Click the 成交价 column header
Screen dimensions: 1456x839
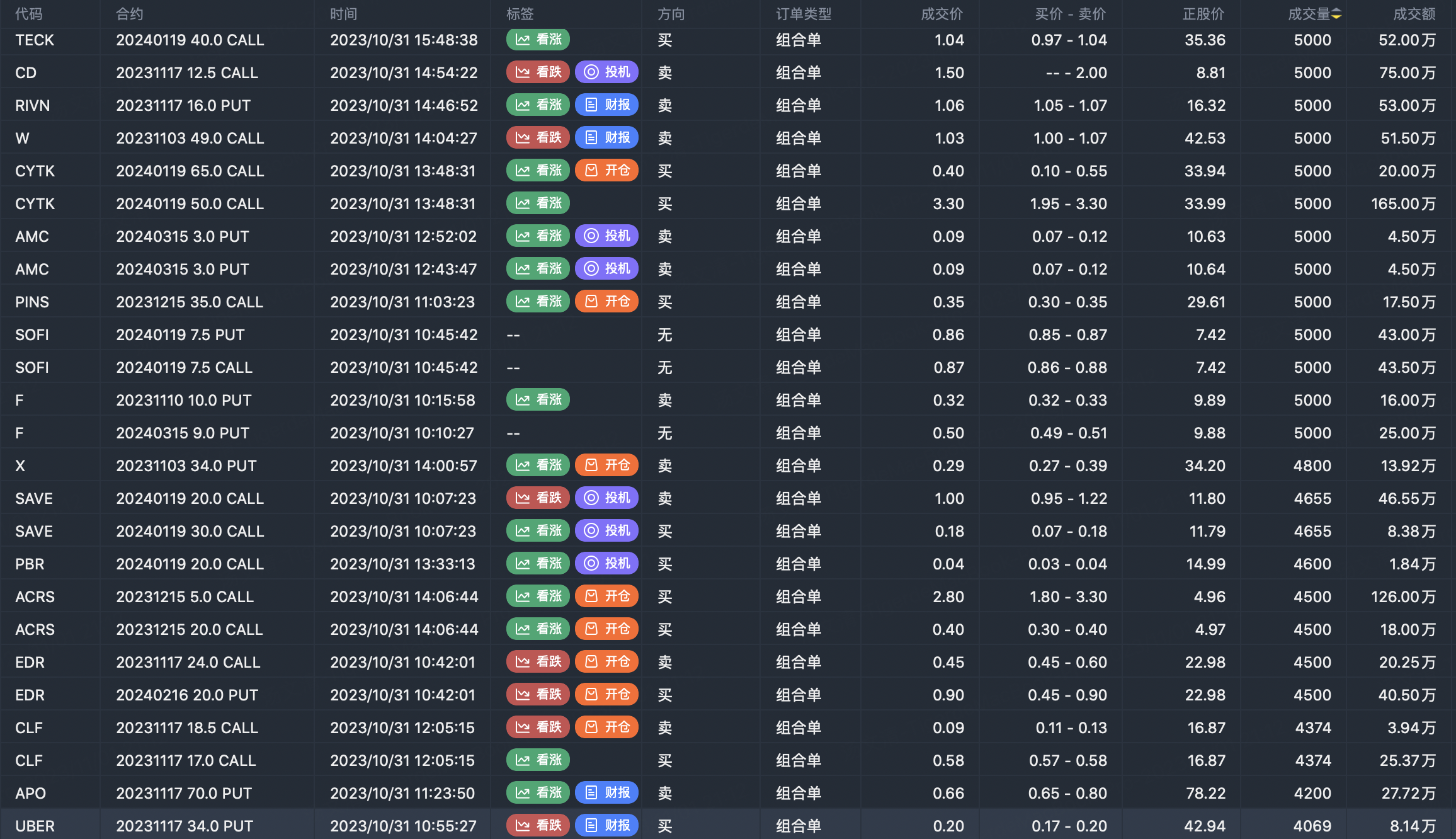pos(942,14)
